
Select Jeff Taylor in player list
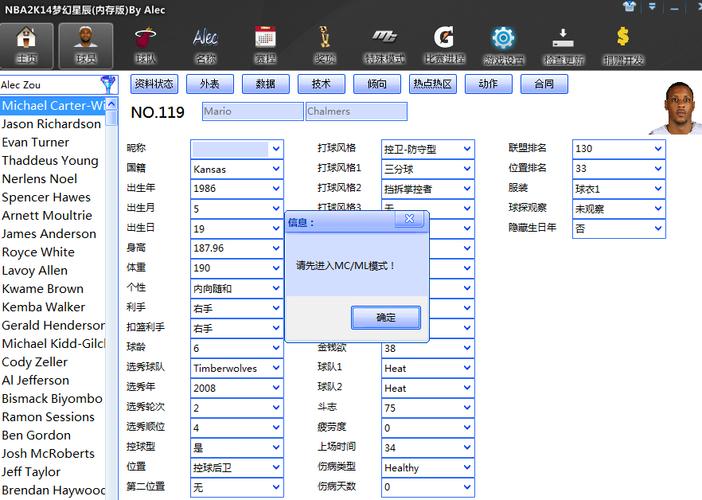[x=53, y=472]
